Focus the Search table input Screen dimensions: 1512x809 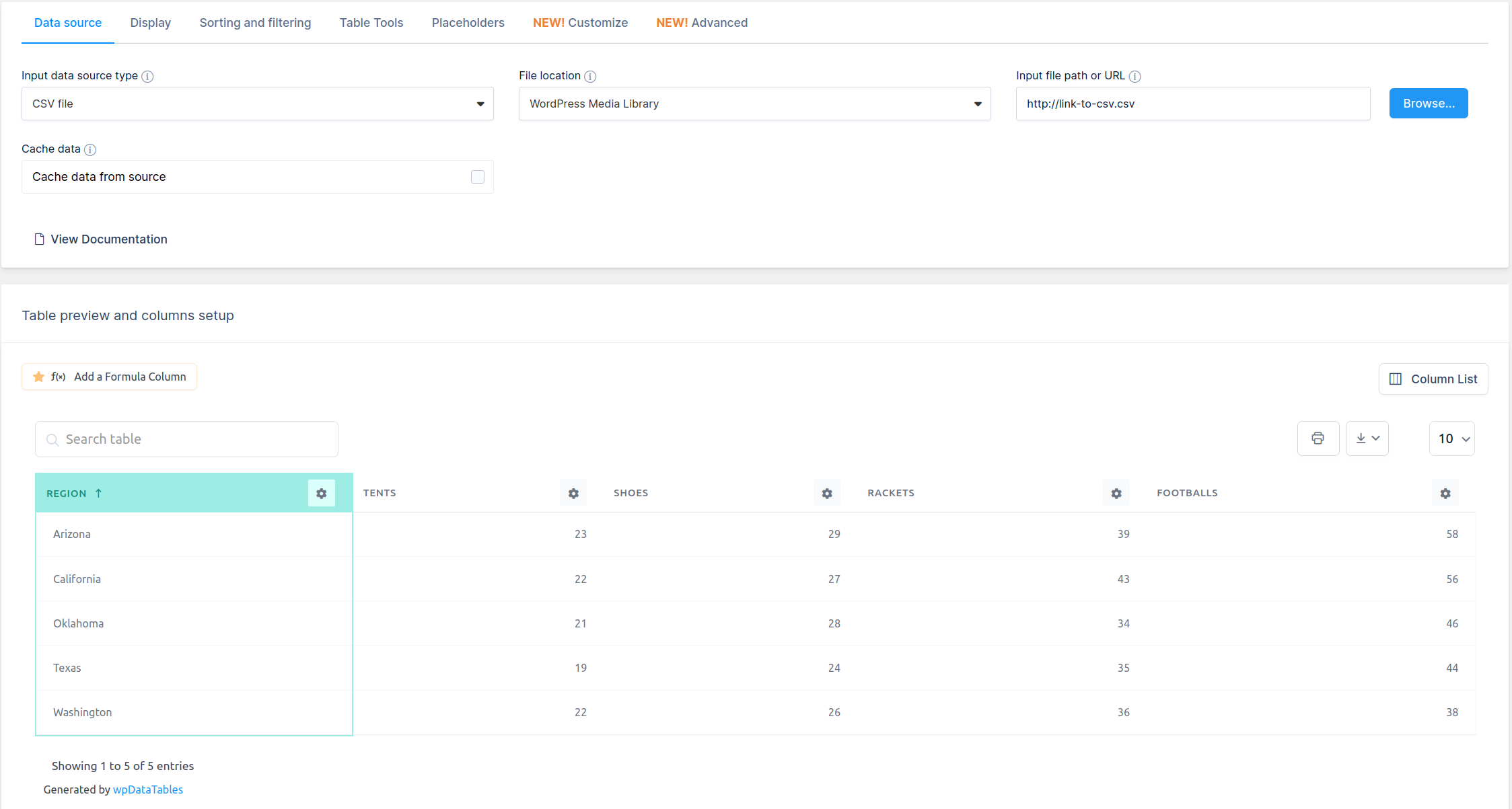pos(186,439)
